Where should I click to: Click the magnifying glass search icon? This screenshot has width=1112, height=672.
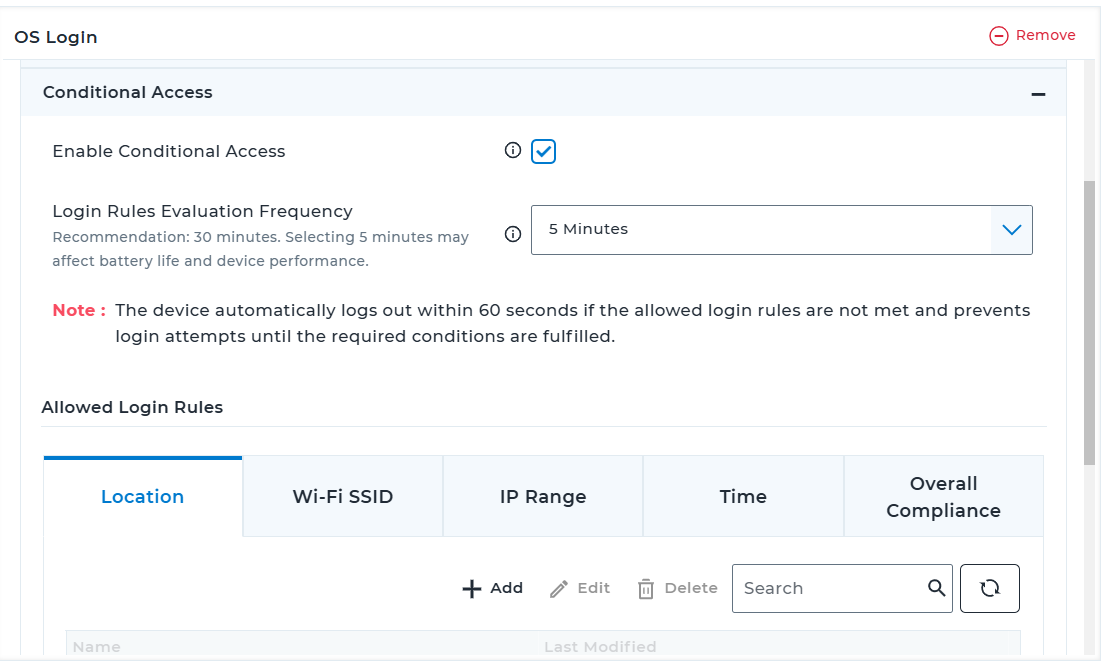936,588
